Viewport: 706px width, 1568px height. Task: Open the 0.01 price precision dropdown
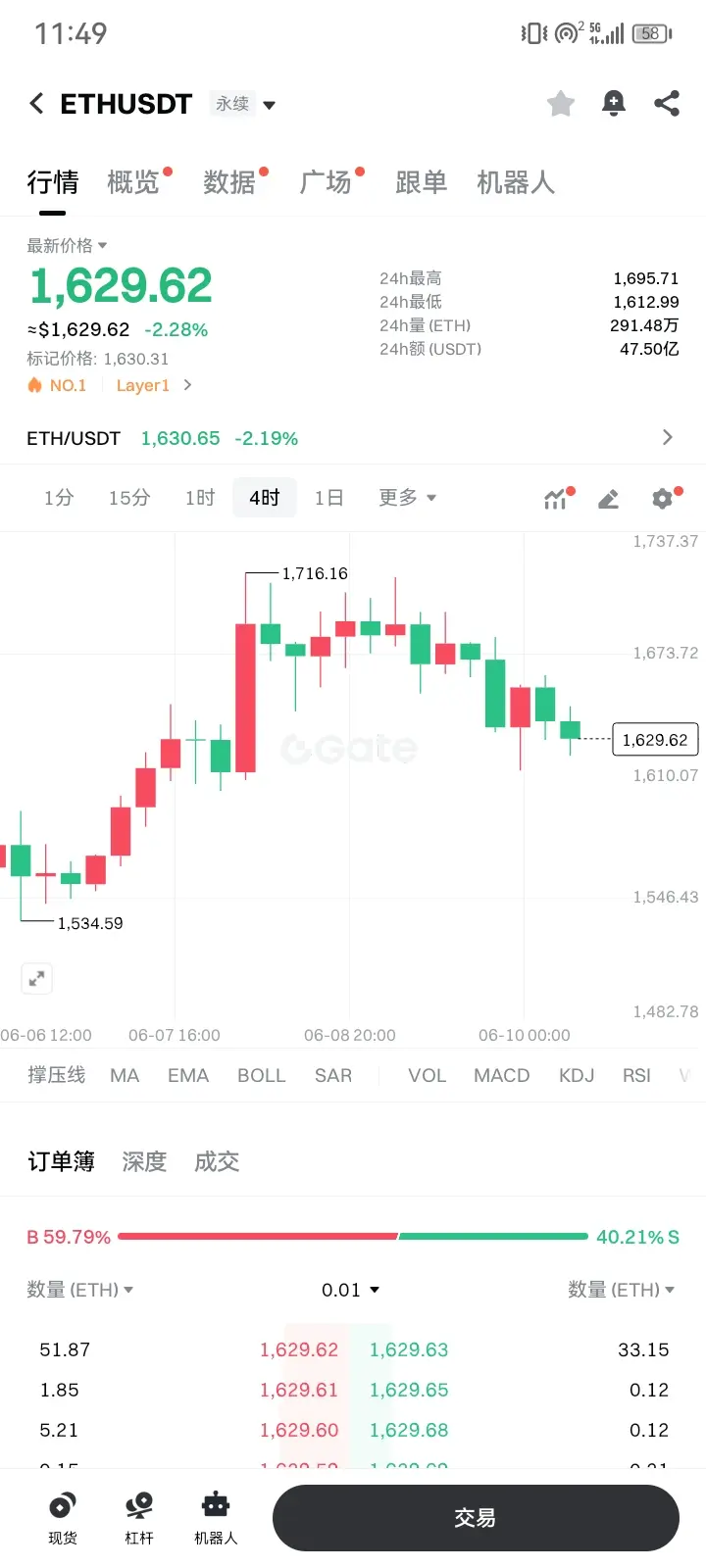(x=350, y=1290)
